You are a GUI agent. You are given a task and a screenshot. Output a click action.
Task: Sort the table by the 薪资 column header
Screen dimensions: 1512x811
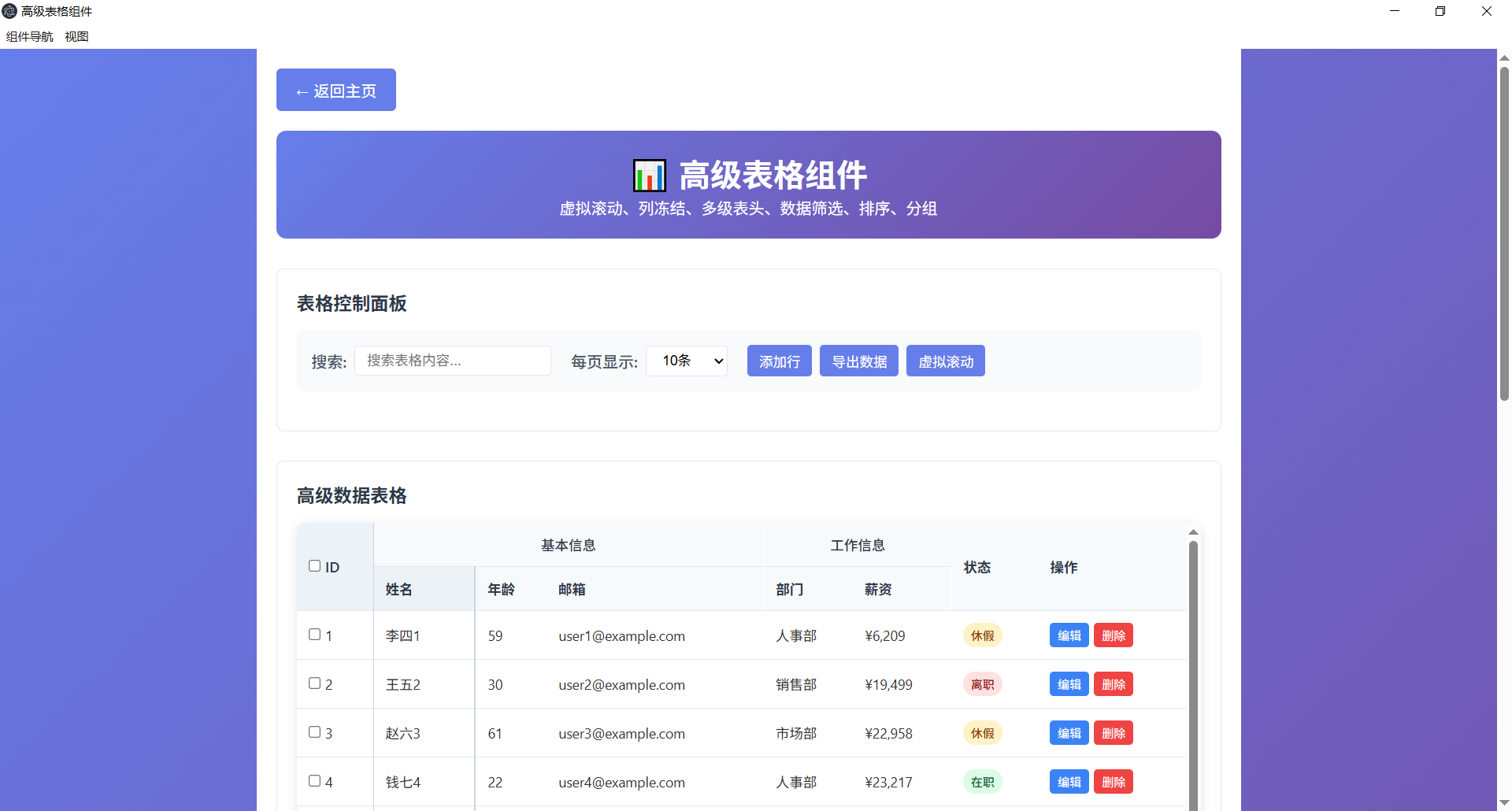(x=877, y=588)
